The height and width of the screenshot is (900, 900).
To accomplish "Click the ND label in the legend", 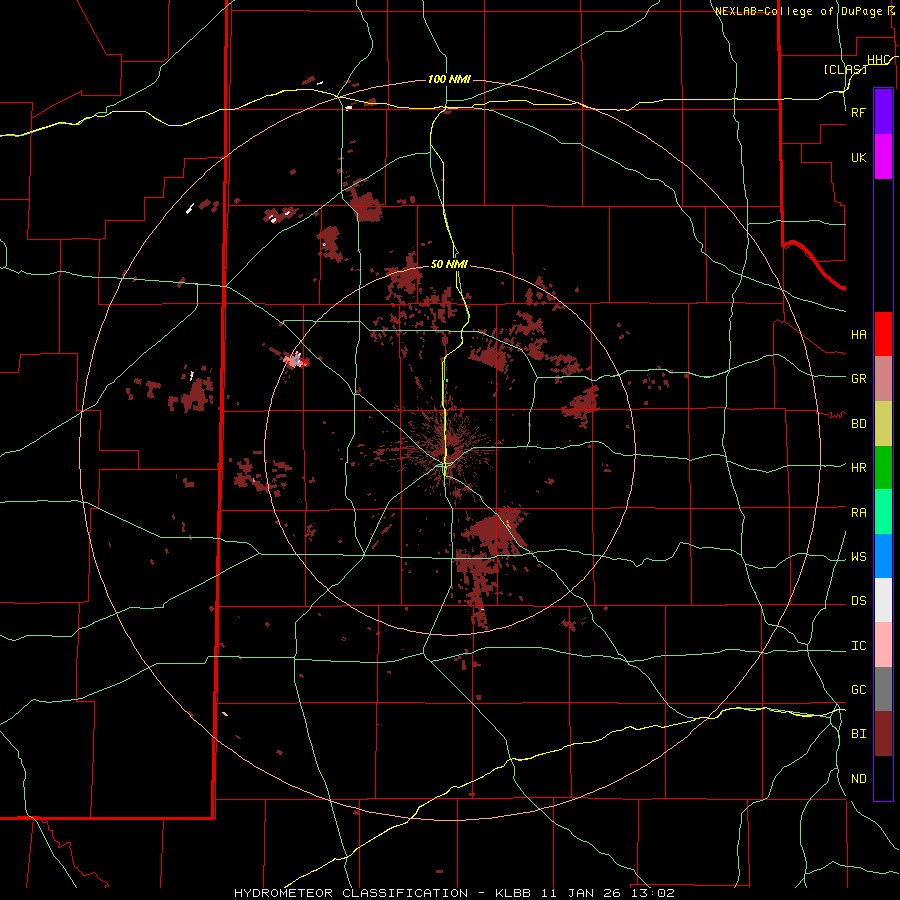I will [859, 779].
